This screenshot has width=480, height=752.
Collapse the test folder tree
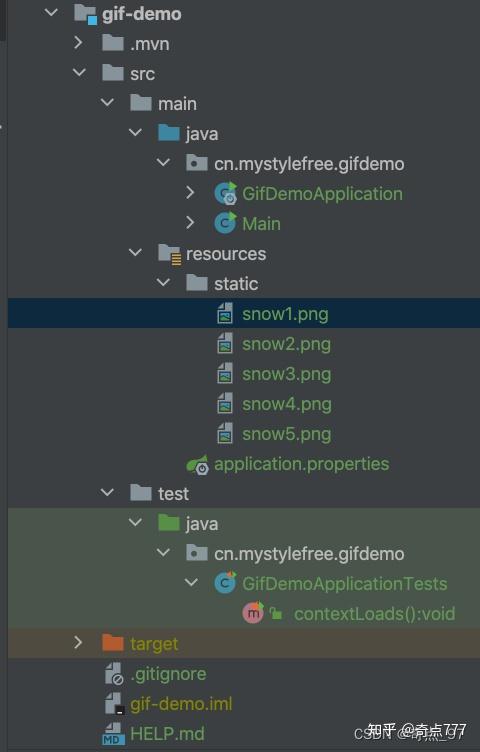tap(107, 493)
